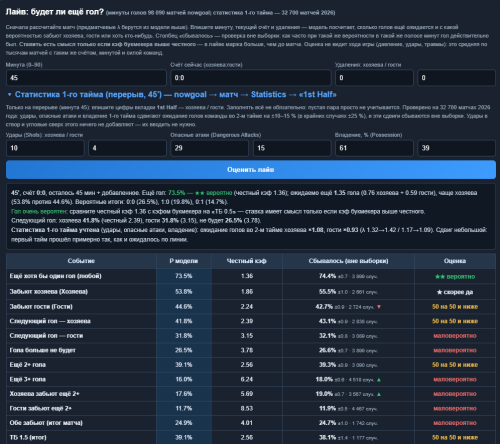Select the «Ещё 2+ гола» row label
The width and height of the screenshot is (500, 444).
pos(27,365)
